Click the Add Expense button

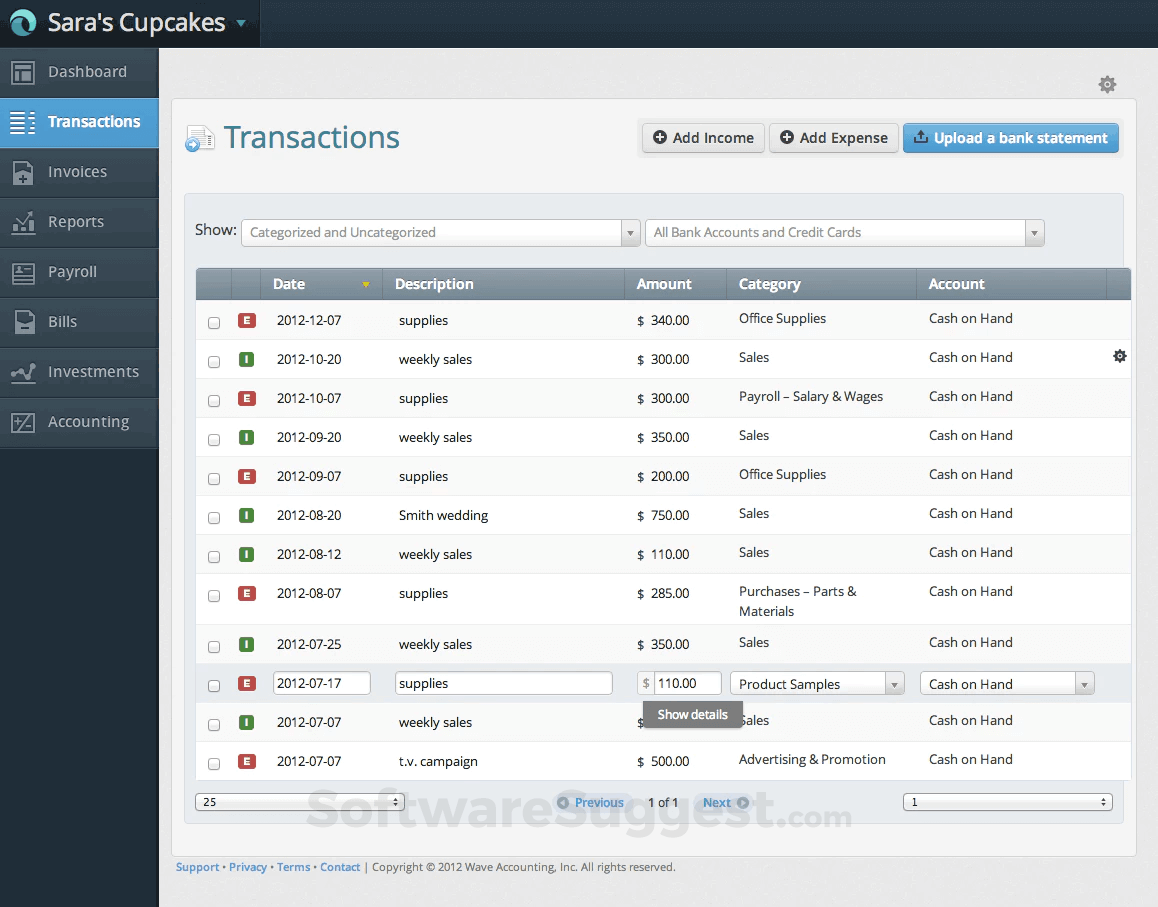coord(833,138)
